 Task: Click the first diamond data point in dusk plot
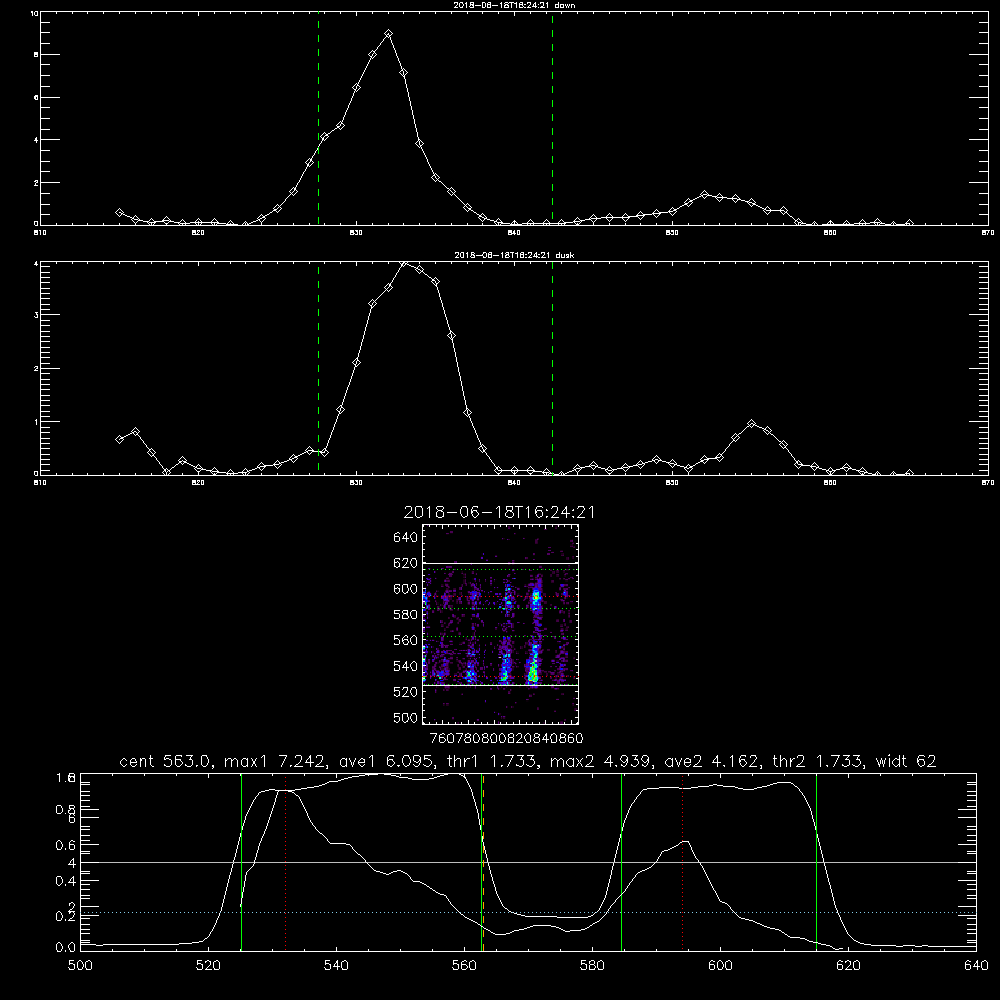pyautogui.click(x=119, y=439)
